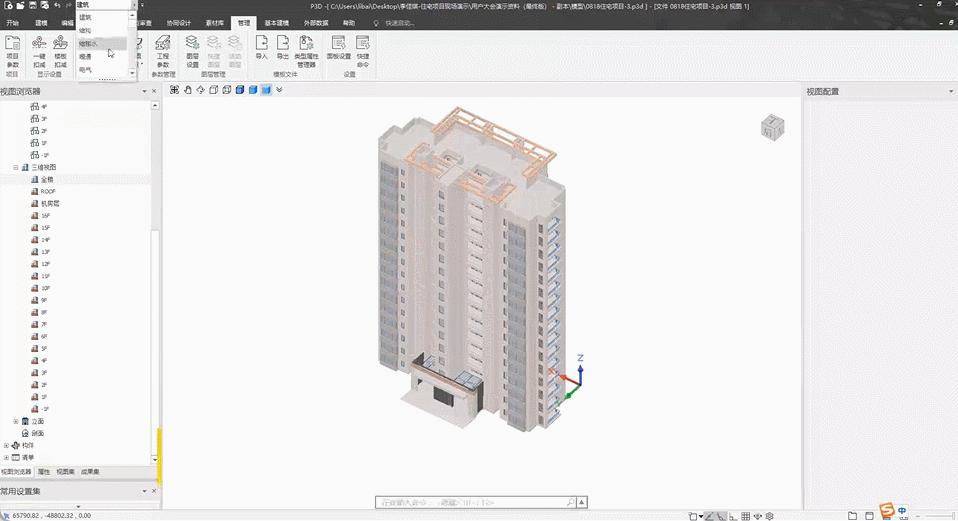Switch to the 属性 panel tab
Viewport: 958px width, 521px height.
(x=44, y=471)
